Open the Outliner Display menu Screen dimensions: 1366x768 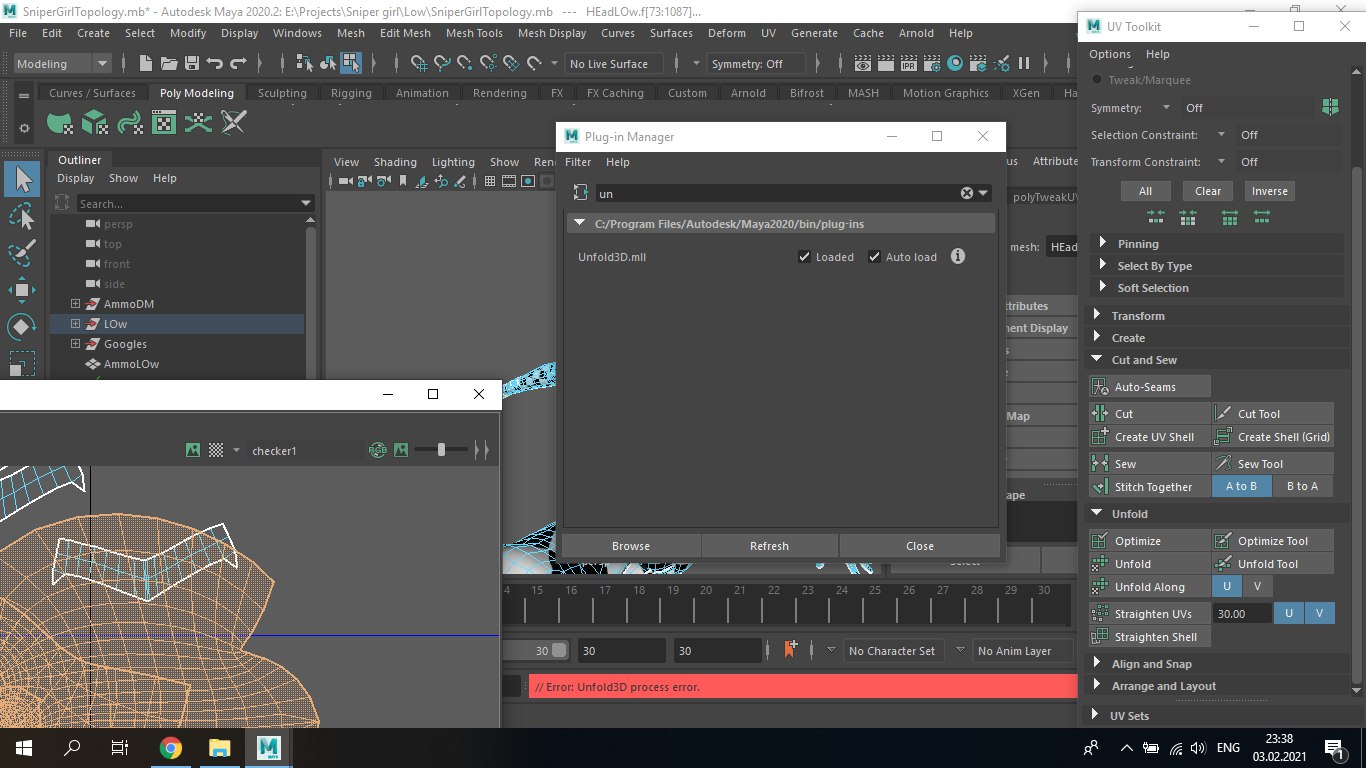point(75,178)
